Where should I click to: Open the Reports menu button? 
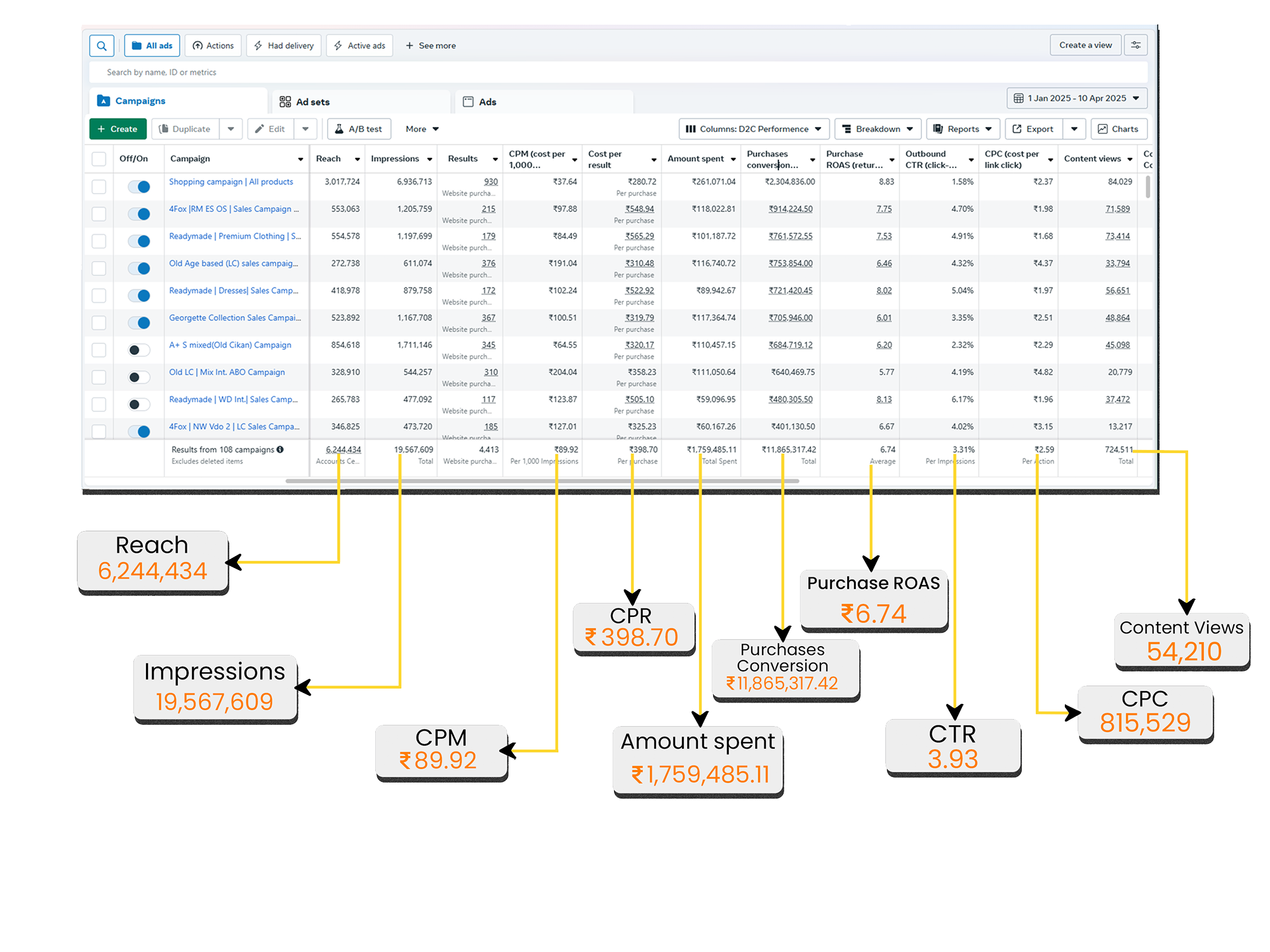(x=962, y=129)
